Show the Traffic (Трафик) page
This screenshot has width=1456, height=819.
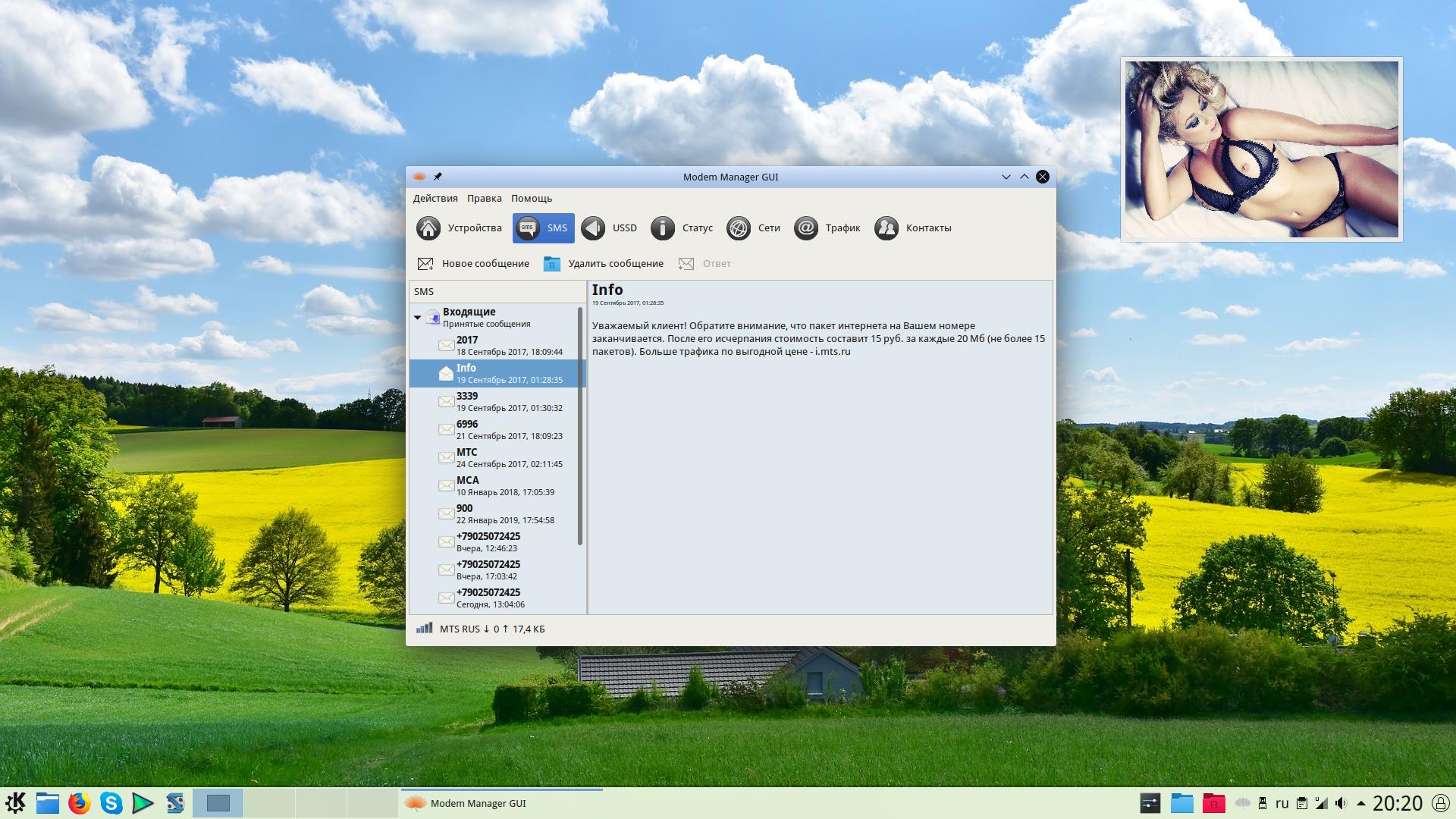point(827,228)
